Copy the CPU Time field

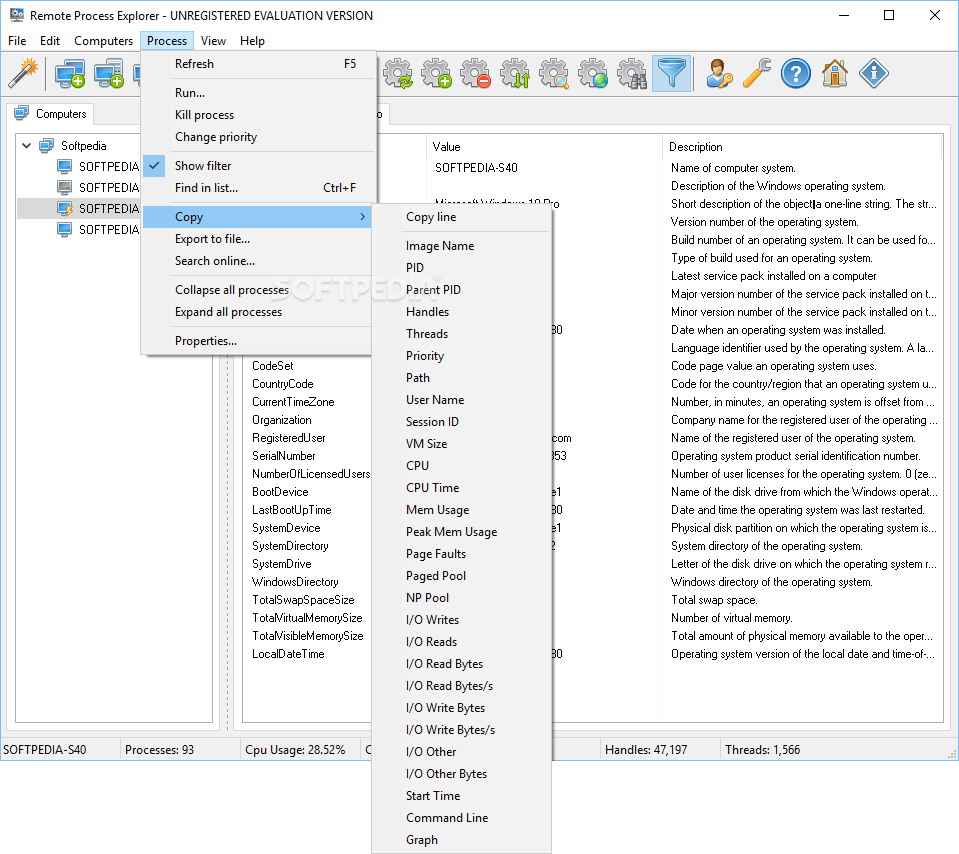[462, 488]
